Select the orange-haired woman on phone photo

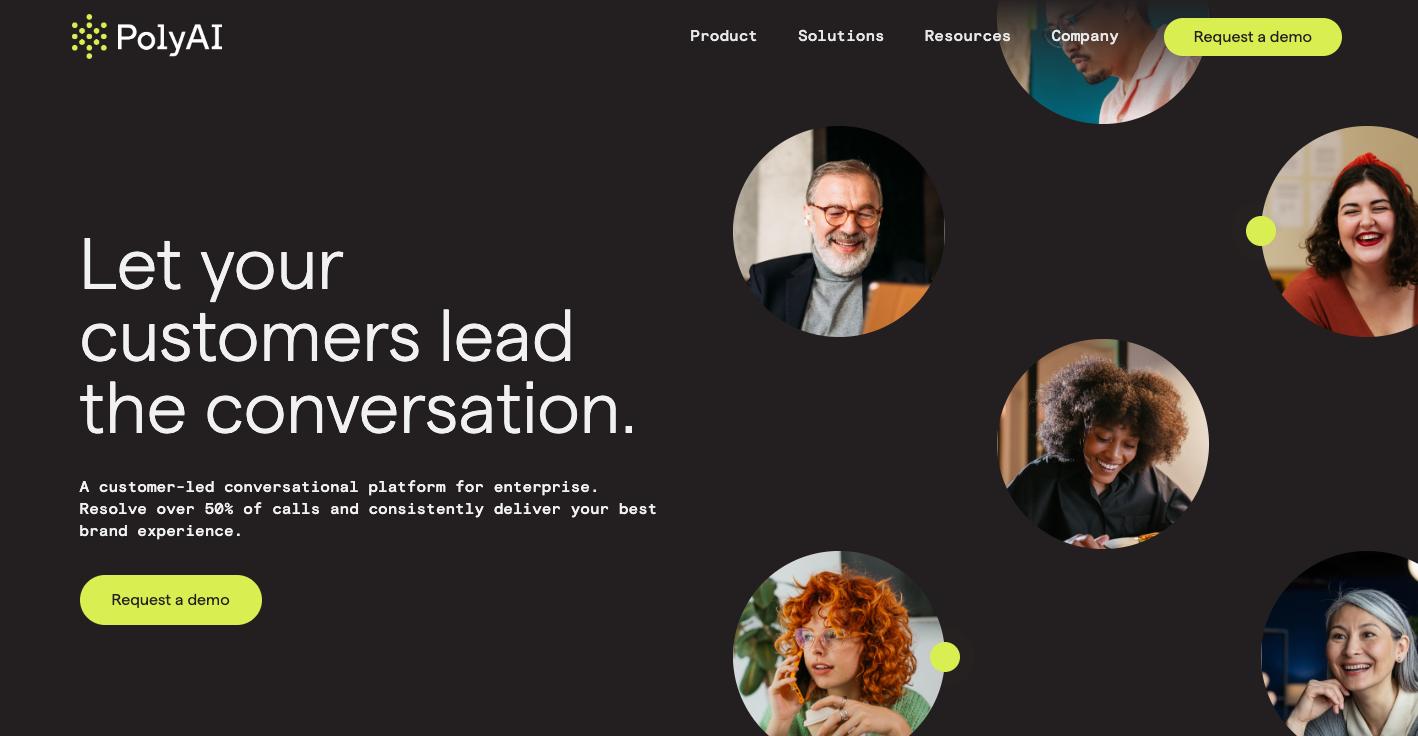click(839, 644)
